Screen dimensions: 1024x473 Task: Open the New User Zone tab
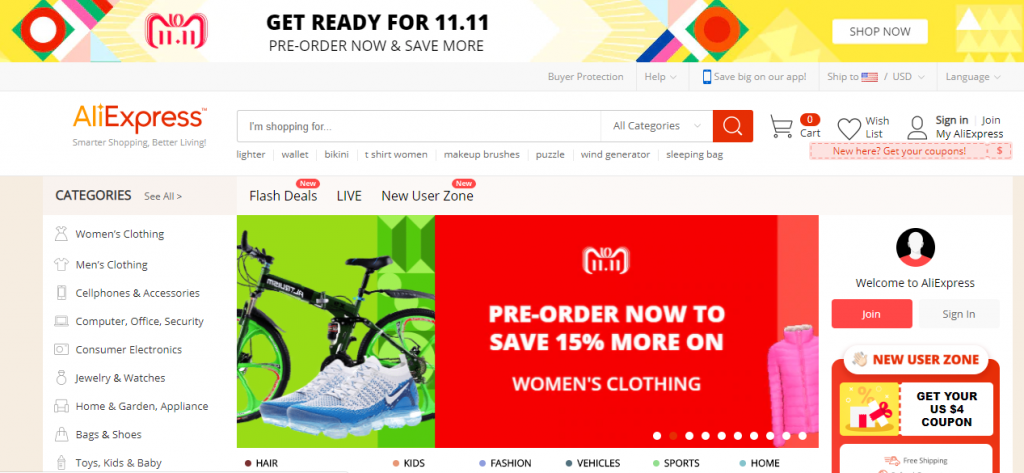point(427,195)
